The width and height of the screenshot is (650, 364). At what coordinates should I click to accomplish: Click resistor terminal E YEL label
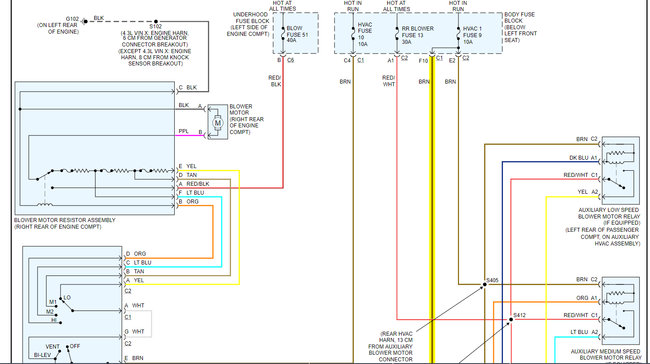(187, 166)
